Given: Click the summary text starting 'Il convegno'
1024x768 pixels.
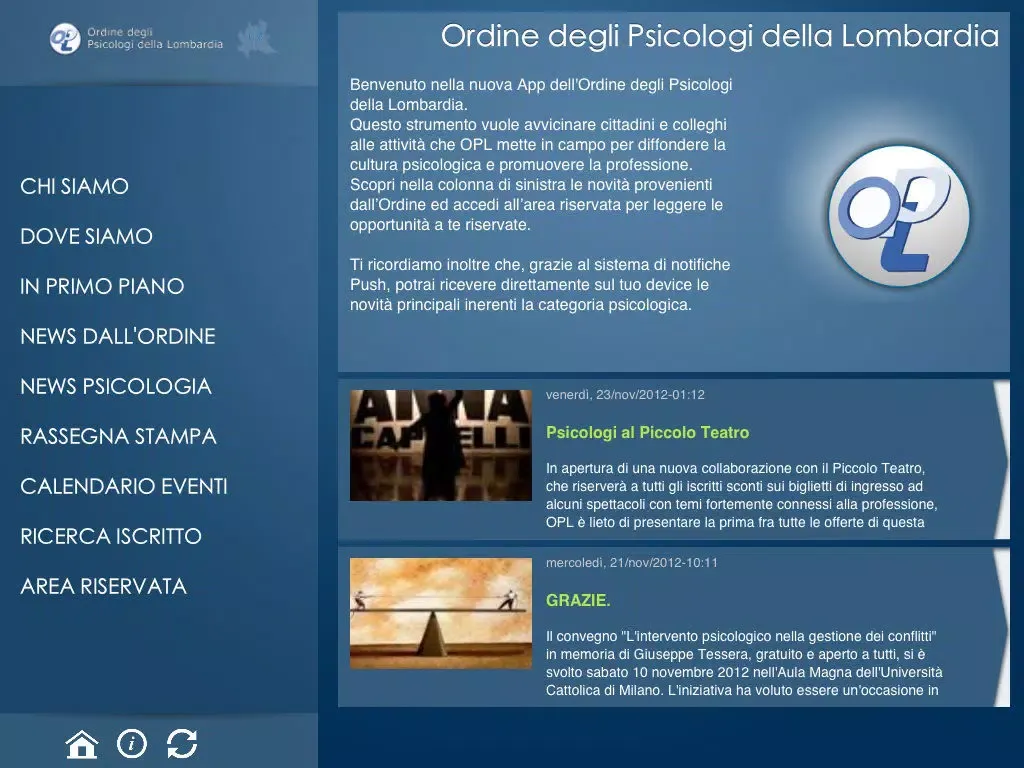Looking at the screenshot, I should (744, 663).
